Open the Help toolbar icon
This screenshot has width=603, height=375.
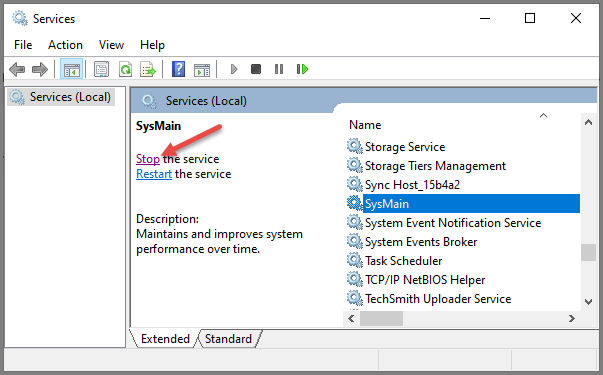178,70
